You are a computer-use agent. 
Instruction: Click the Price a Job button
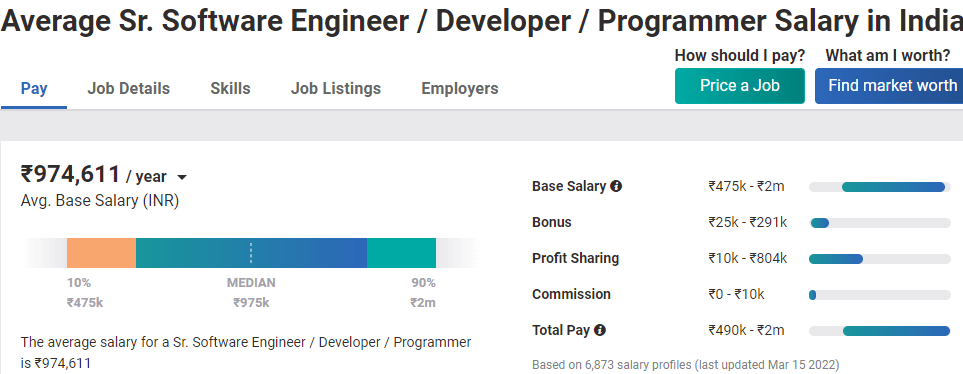tap(739, 85)
